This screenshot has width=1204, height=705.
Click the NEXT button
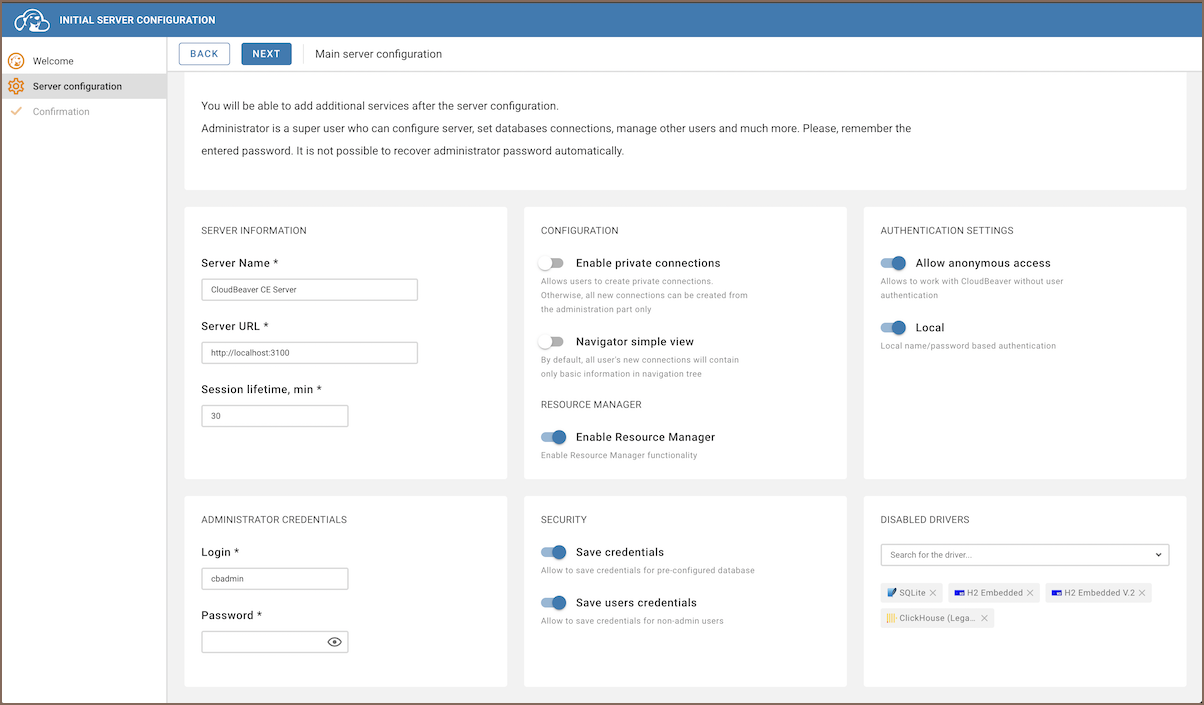[266, 53]
